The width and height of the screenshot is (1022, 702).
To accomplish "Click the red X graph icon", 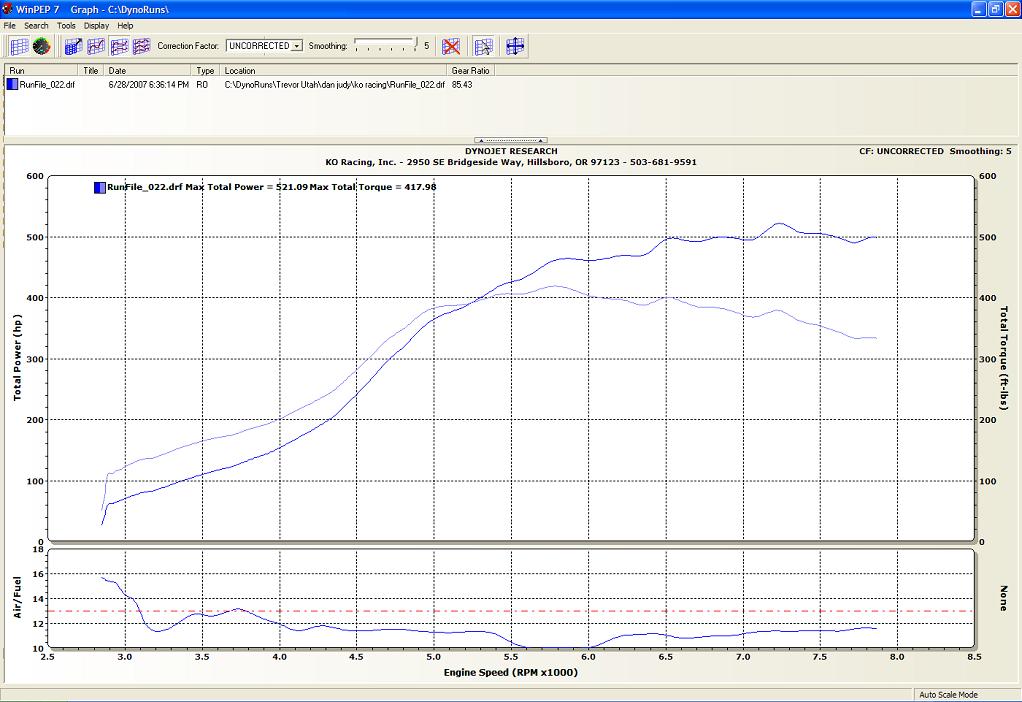I will [x=451, y=46].
